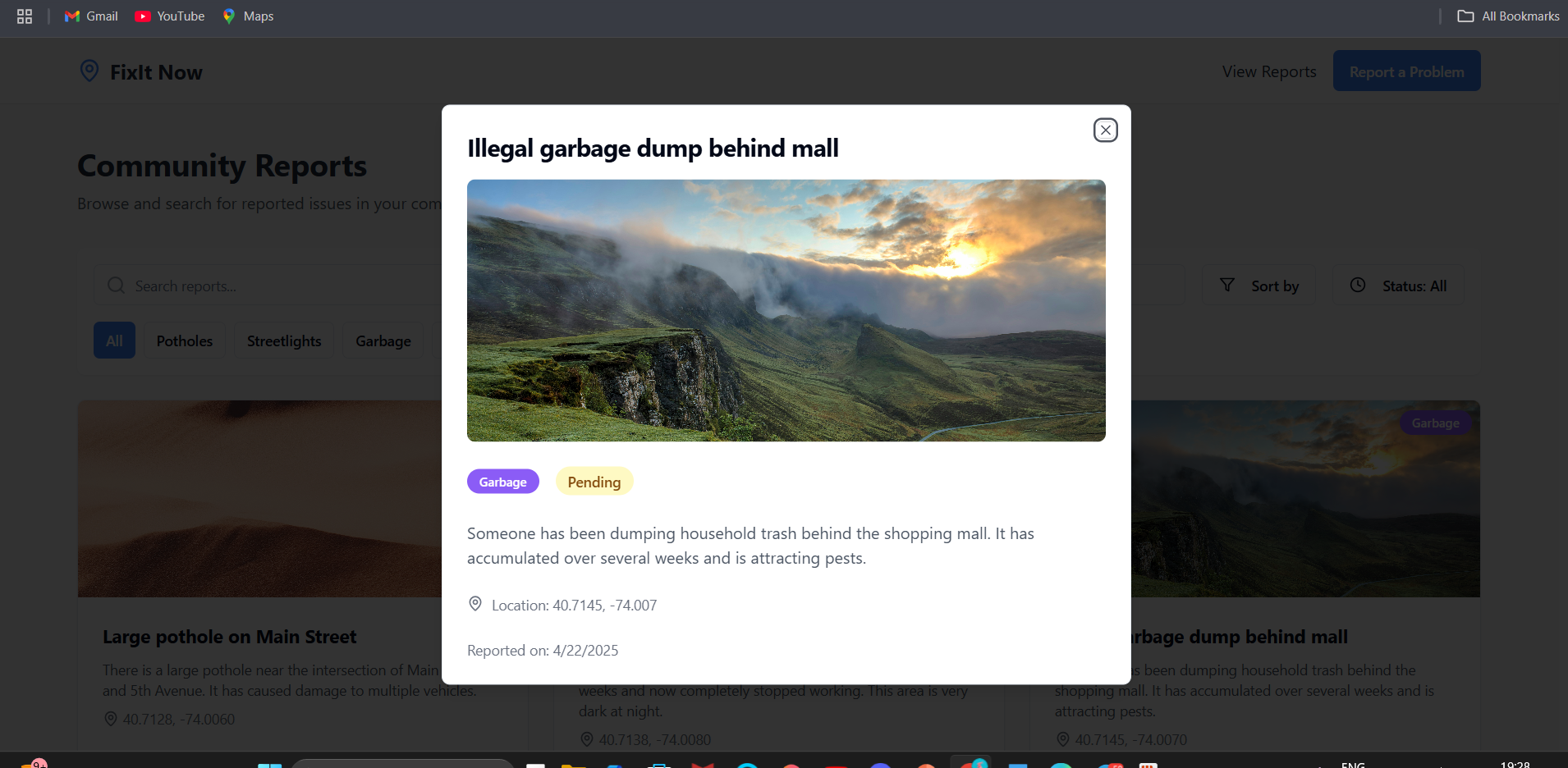Open the Status: All dropdown
The width and height of the screenshot is (1568, 768).
pyautogui.click(x=1397, y=286)
